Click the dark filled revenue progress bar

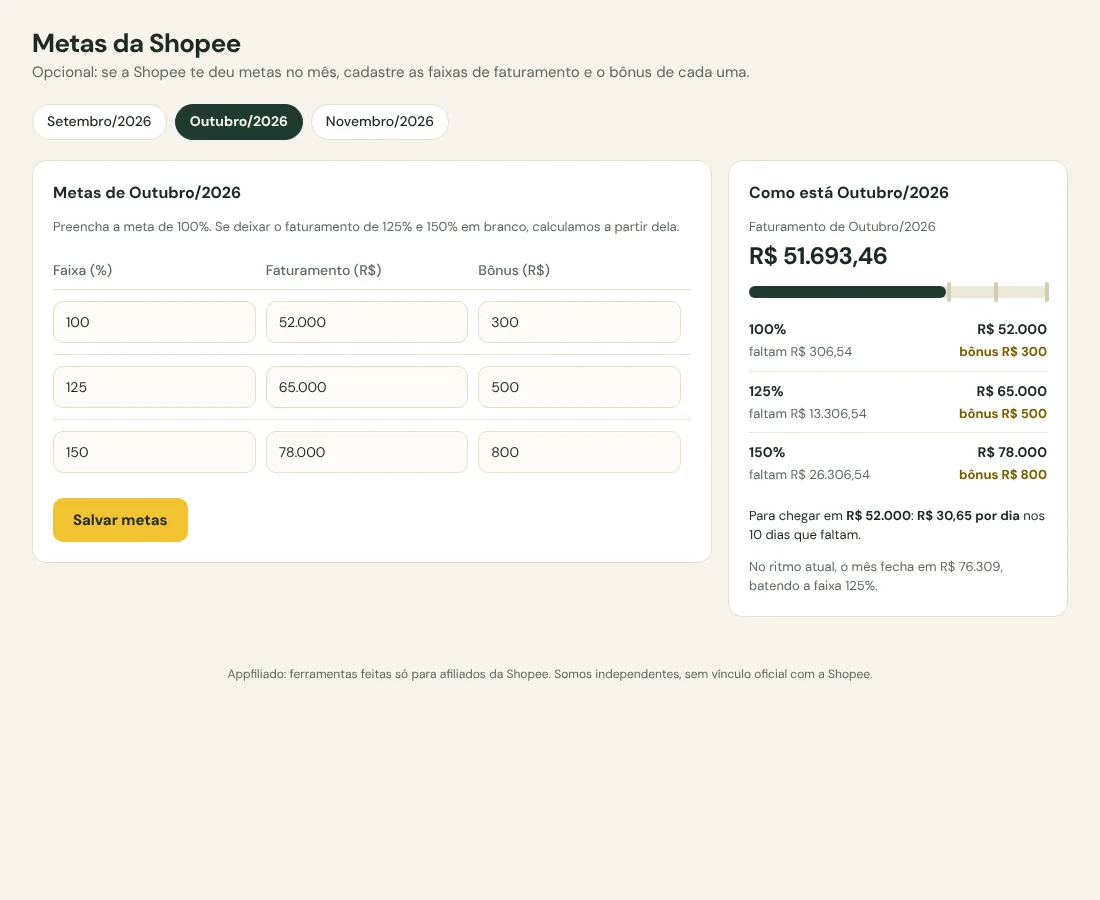[847, 292]
